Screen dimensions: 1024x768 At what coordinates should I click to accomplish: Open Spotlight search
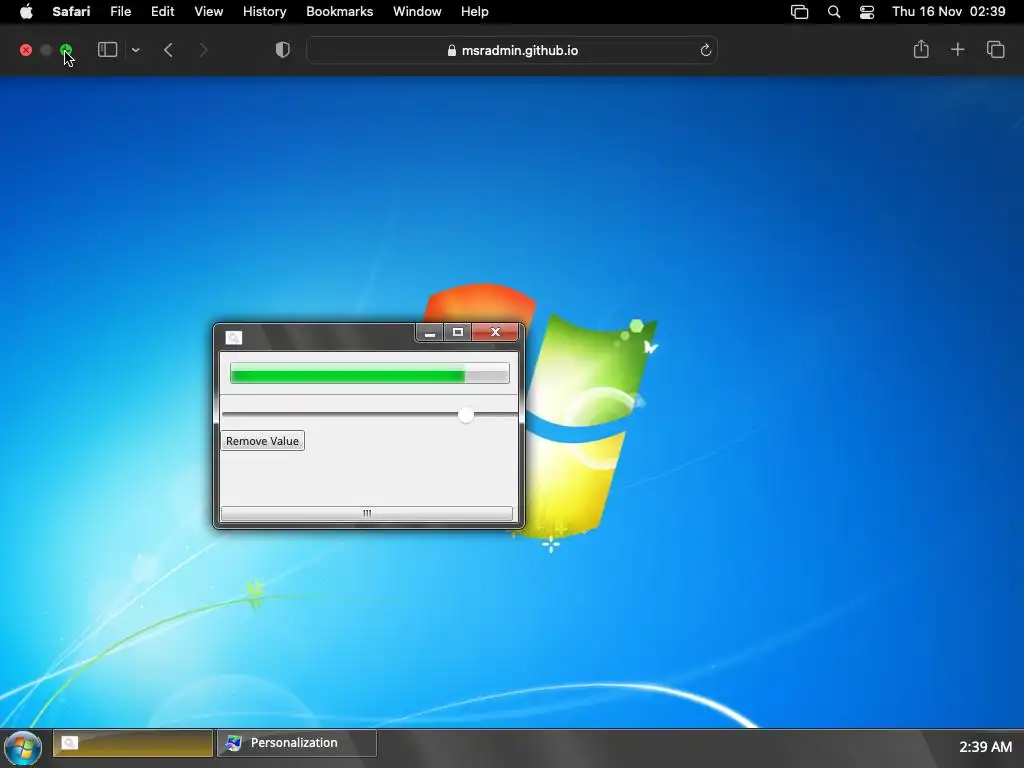834,12
